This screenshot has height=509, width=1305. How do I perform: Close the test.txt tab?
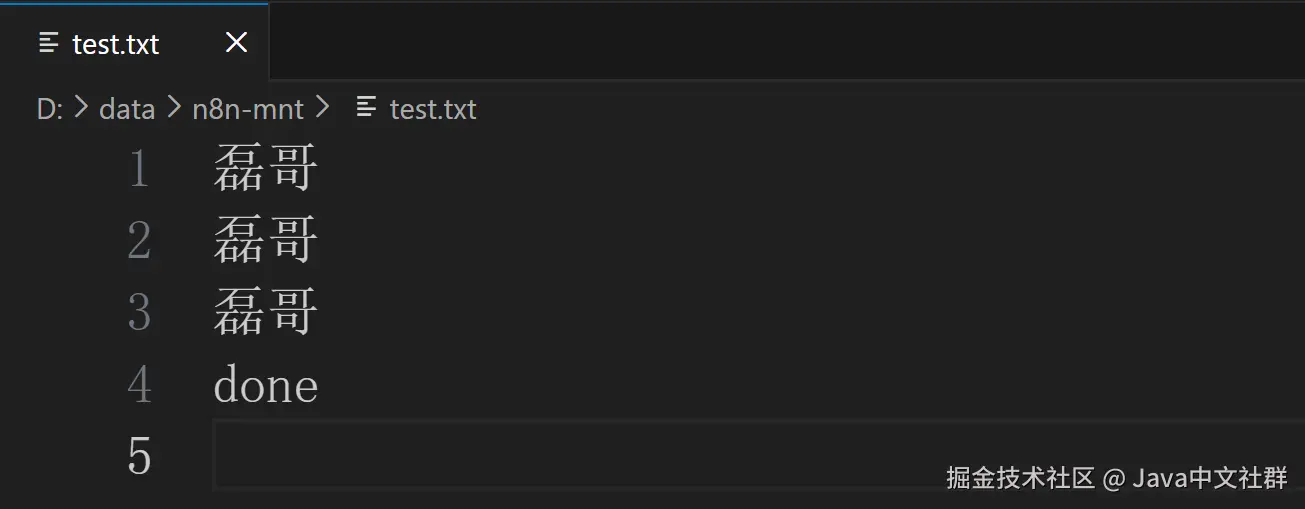coord(236,43)
